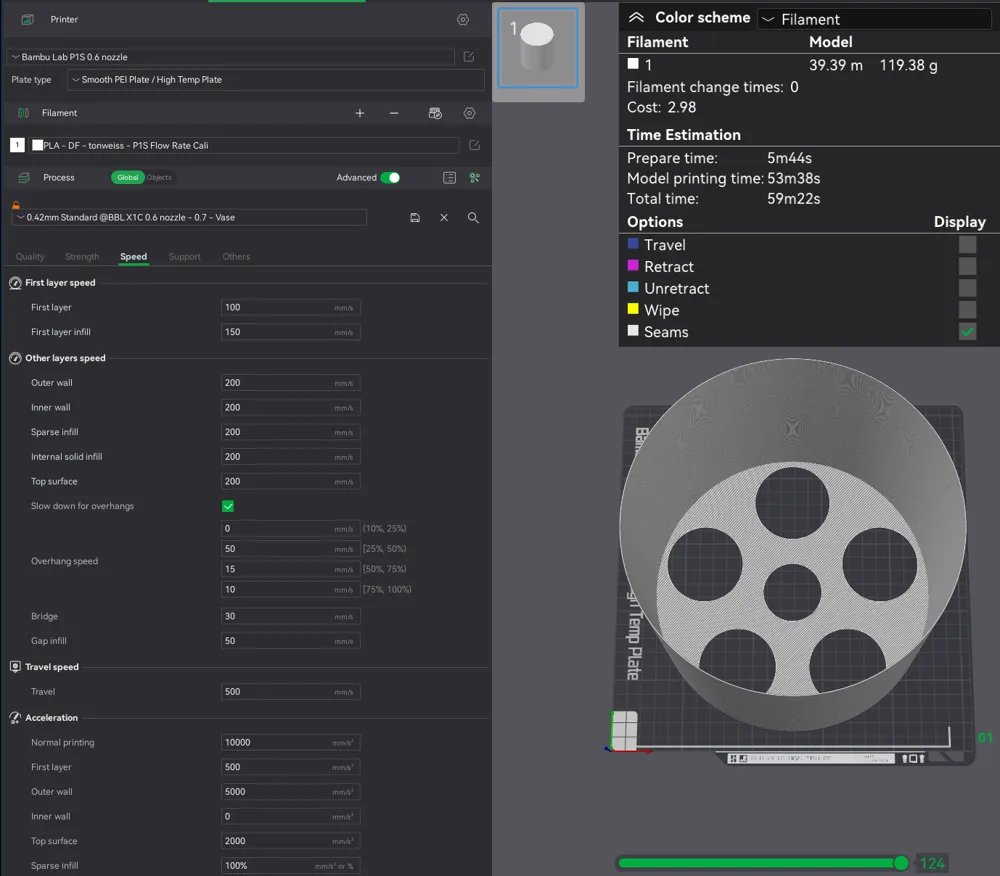The image size is (1000, 876).
Task: Open the Plate type dropdown
Action: click(276, 80)
